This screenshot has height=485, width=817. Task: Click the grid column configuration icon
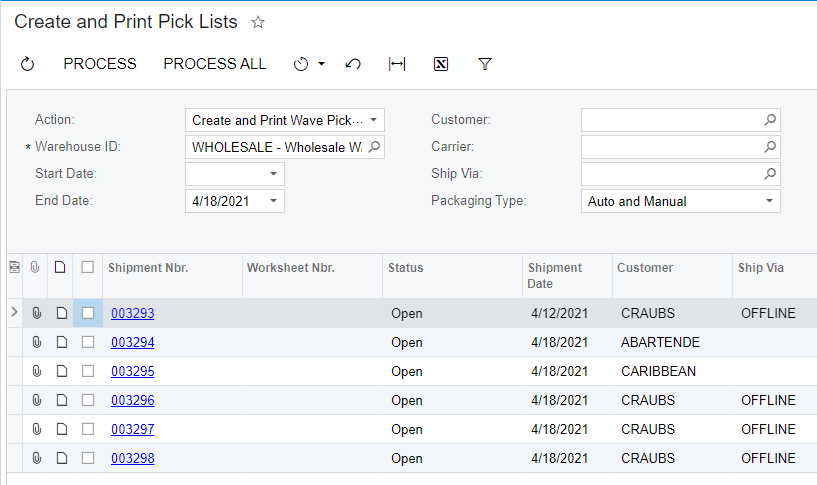pos(15,267)
